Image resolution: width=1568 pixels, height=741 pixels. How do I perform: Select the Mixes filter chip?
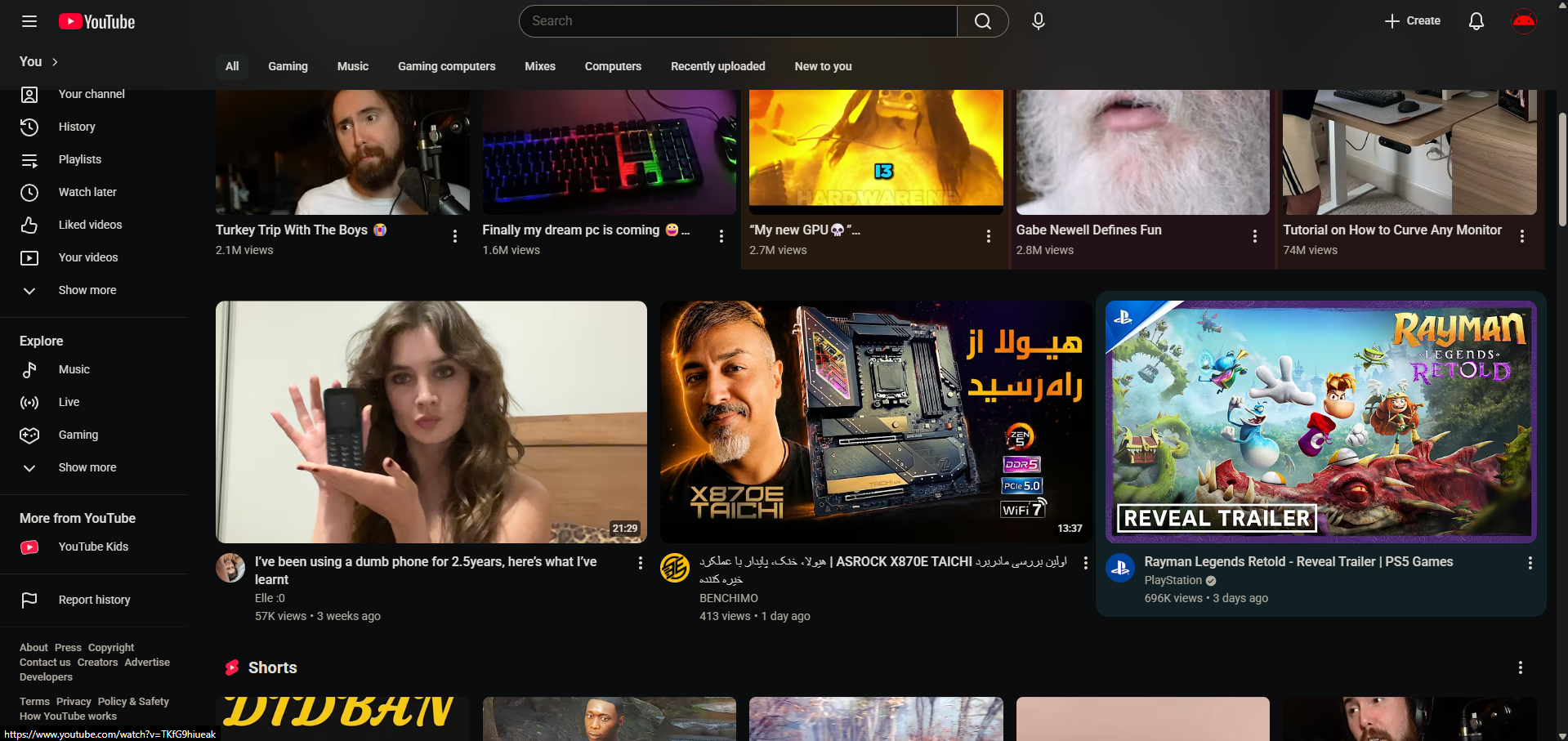pyautogui.click(x=540, y=66)
